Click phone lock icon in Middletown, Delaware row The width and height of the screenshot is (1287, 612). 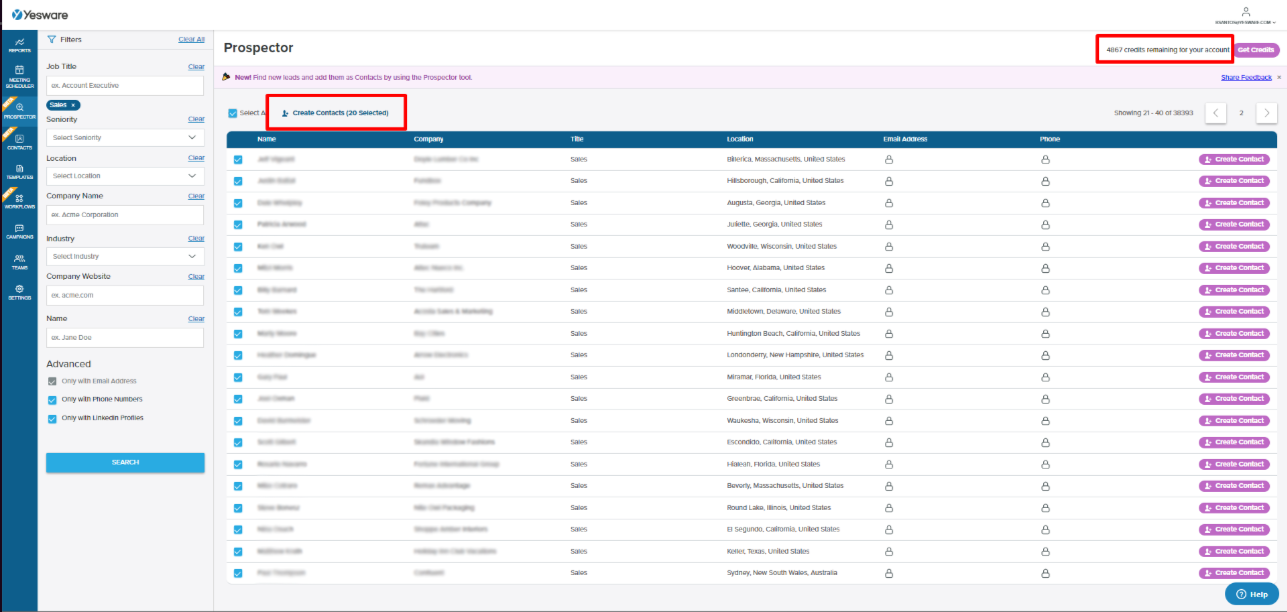pyautogui.click(x=1045, y=312)
